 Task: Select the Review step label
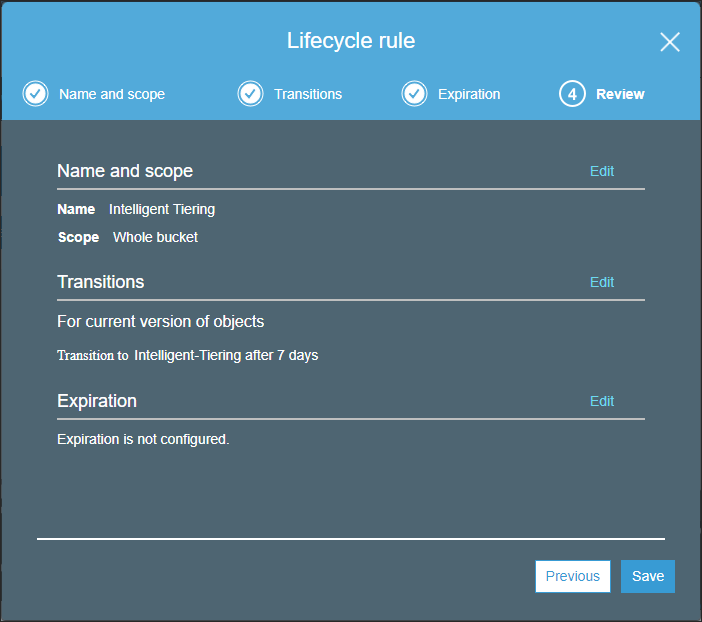click(x=620, y=94)
